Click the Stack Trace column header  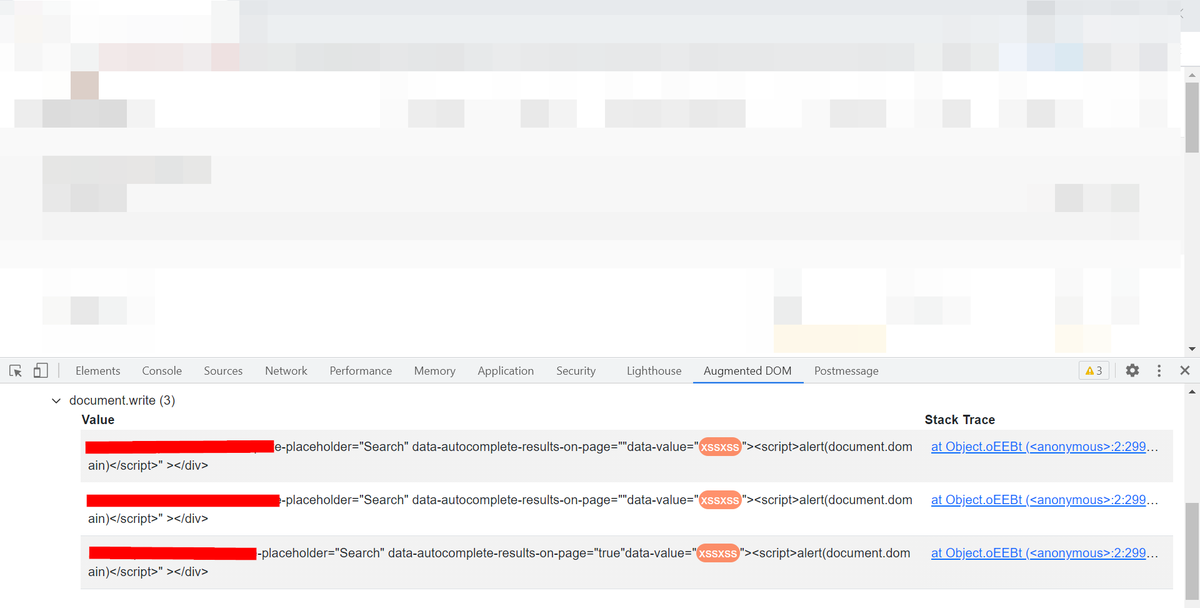click(x=960, y=420)
